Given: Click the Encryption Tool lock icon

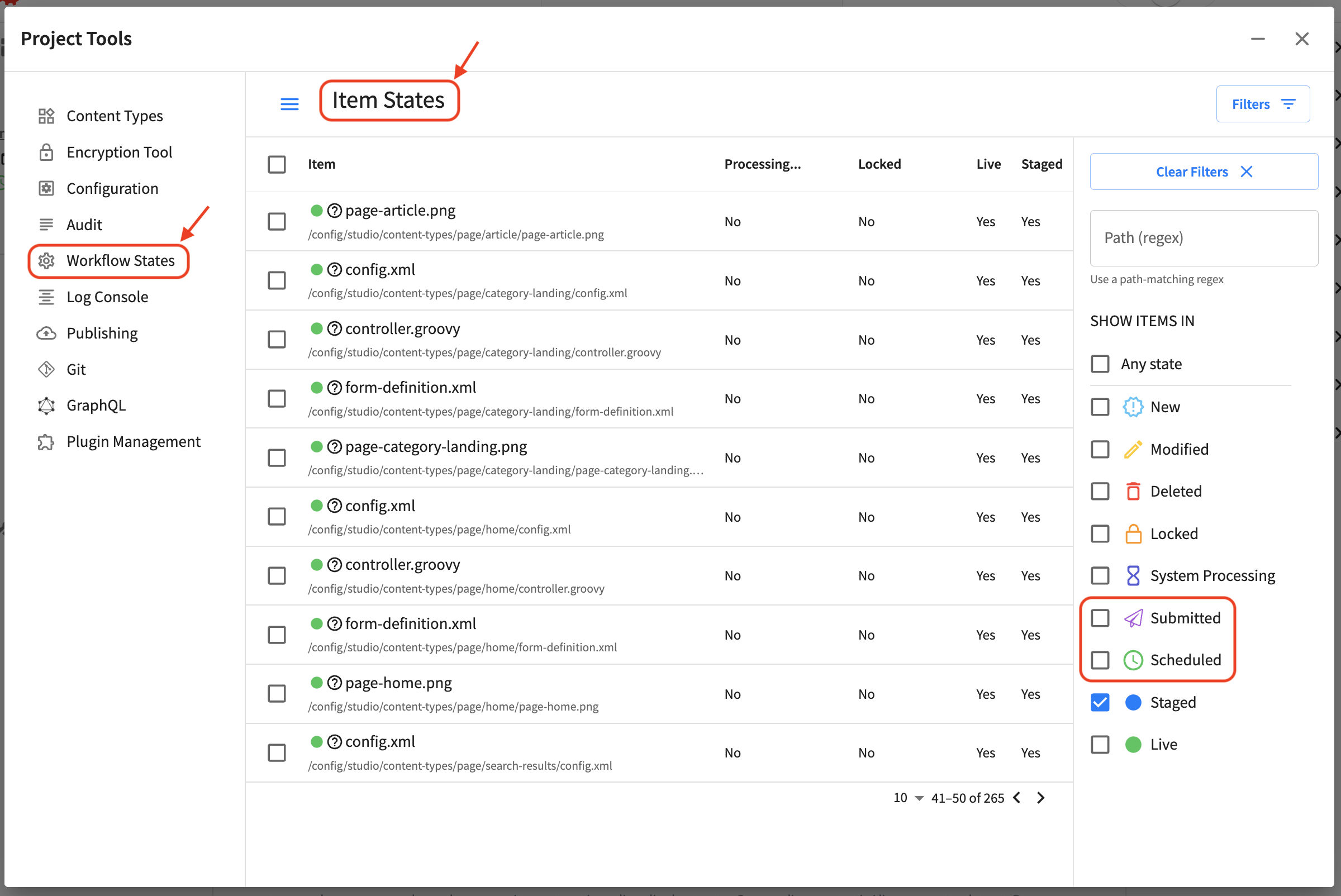Looking at the screenshot, I should click(46, 152).
